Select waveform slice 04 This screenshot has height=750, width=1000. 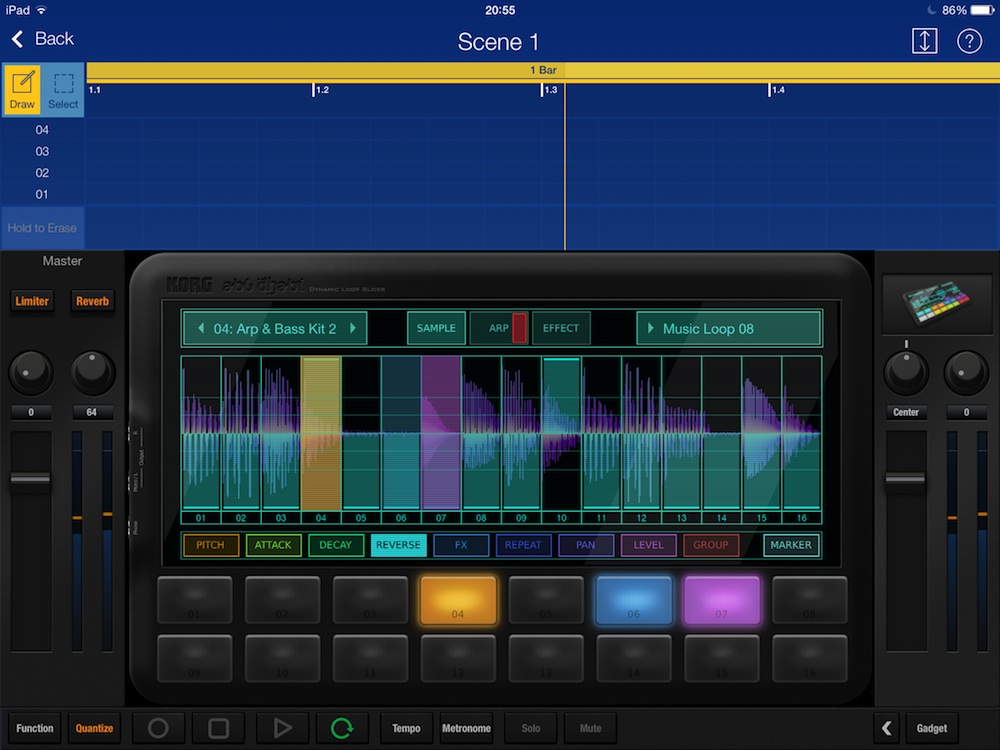[x=321, y=434]
